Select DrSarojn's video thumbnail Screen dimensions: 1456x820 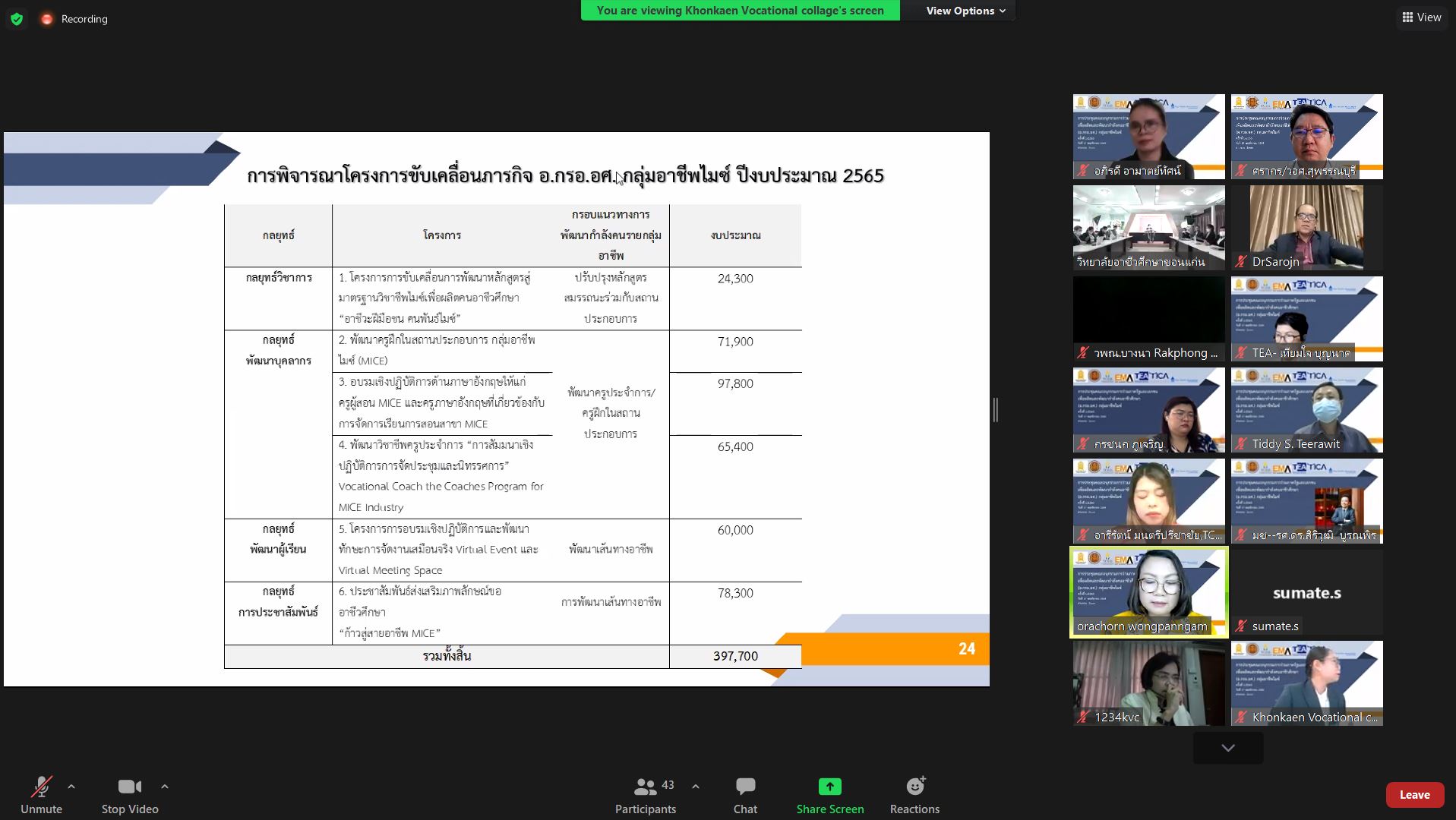(x=1306, y=228)
